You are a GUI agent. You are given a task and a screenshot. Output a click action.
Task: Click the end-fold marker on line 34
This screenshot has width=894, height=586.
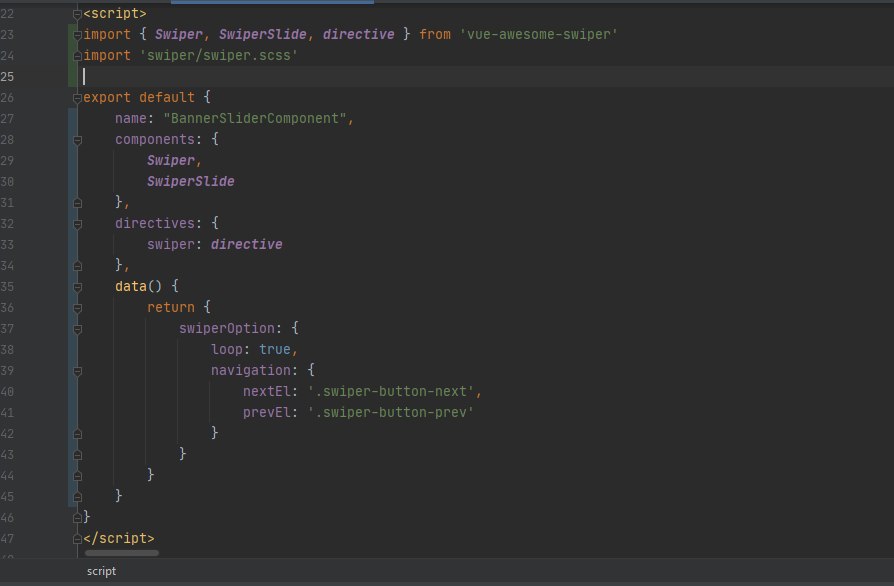[78, 266]
